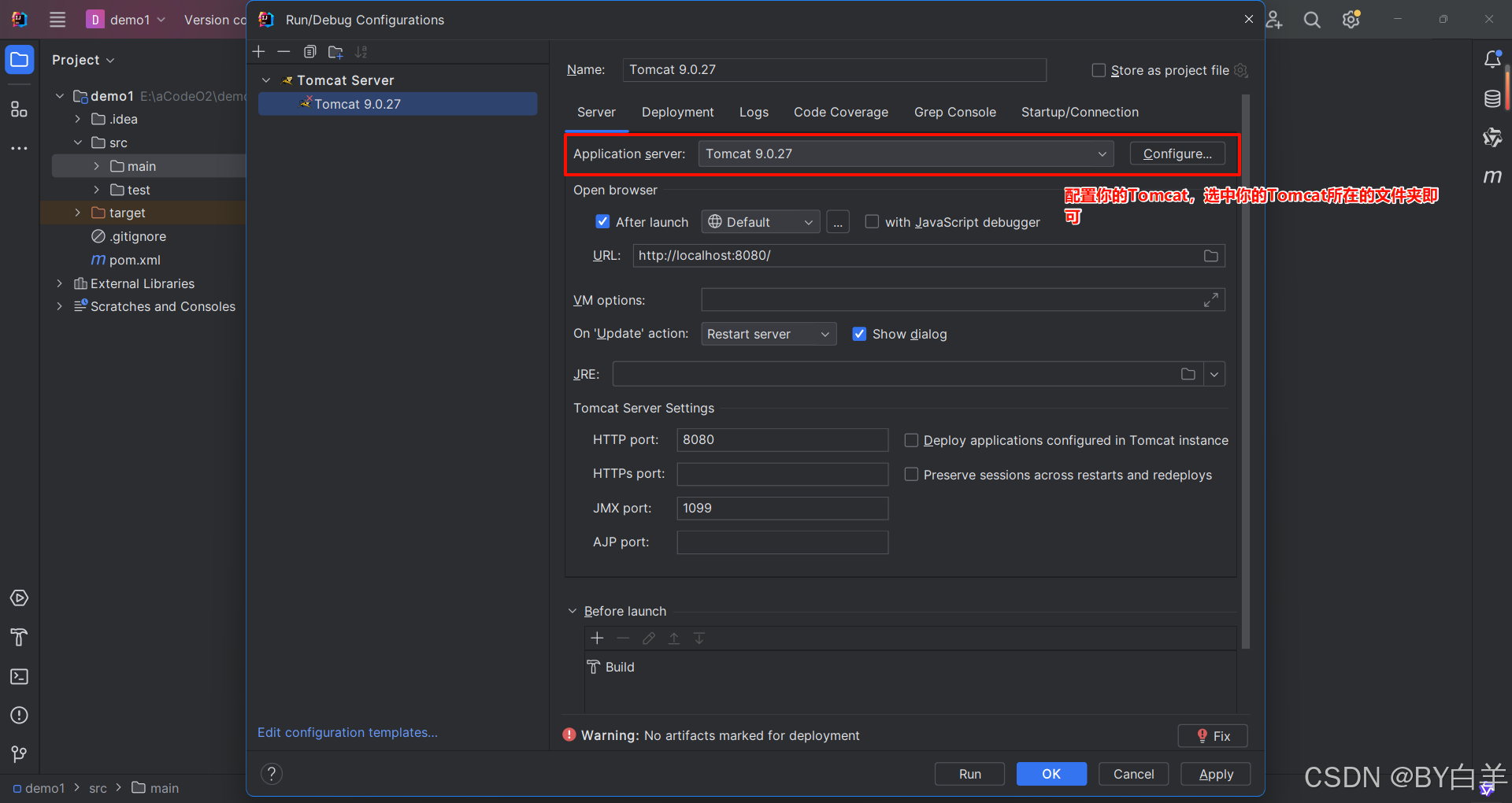Open JRE dropdown arrow

point(1214,374)
